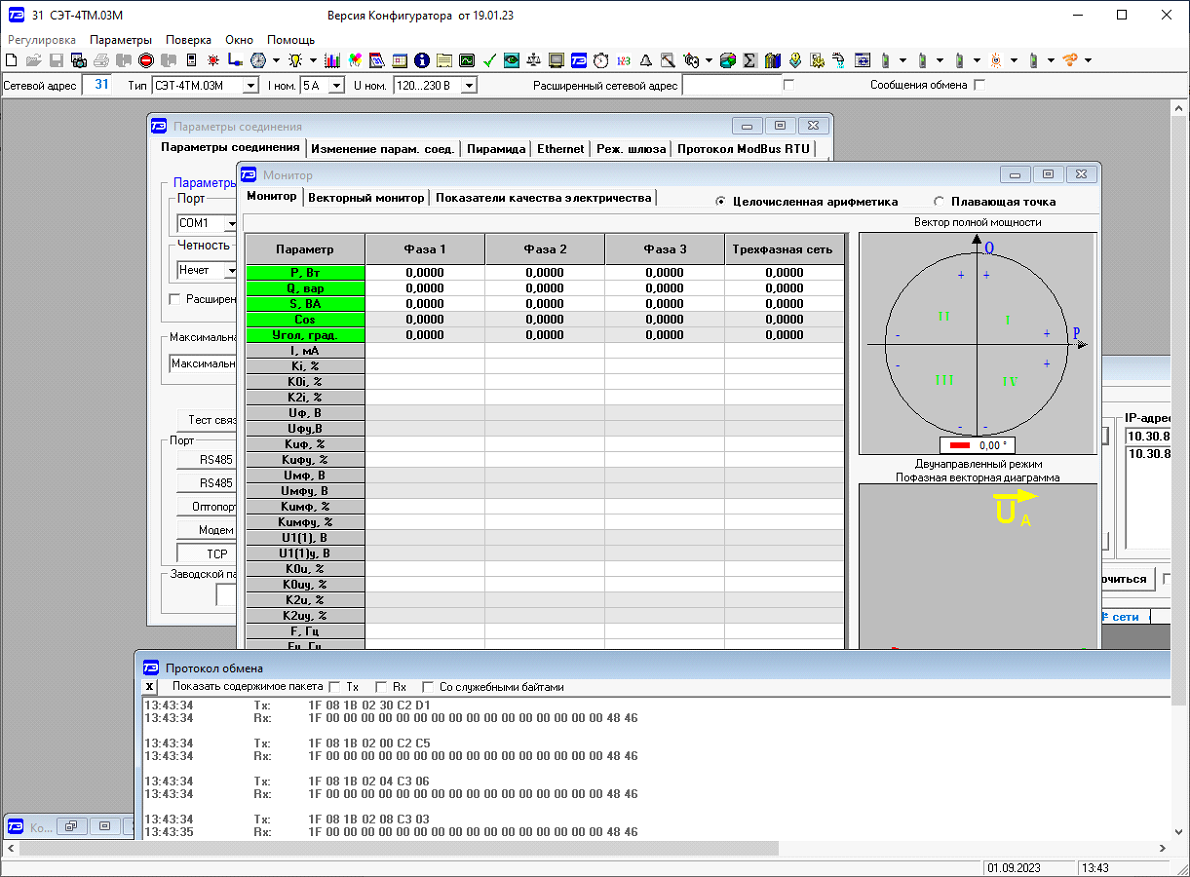Open the U ном. voltage dropdown

pos(468,86)
